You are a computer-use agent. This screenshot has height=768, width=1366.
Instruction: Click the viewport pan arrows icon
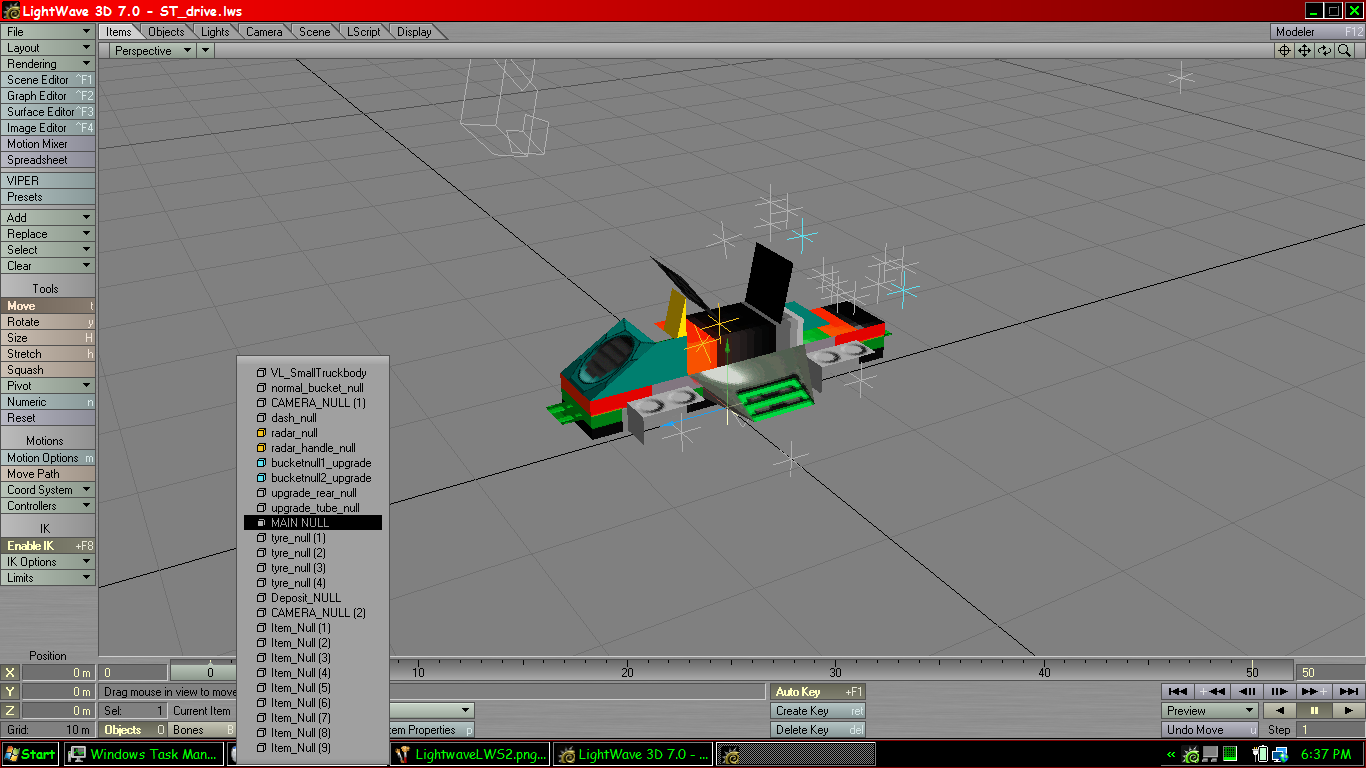[1305, 50]
